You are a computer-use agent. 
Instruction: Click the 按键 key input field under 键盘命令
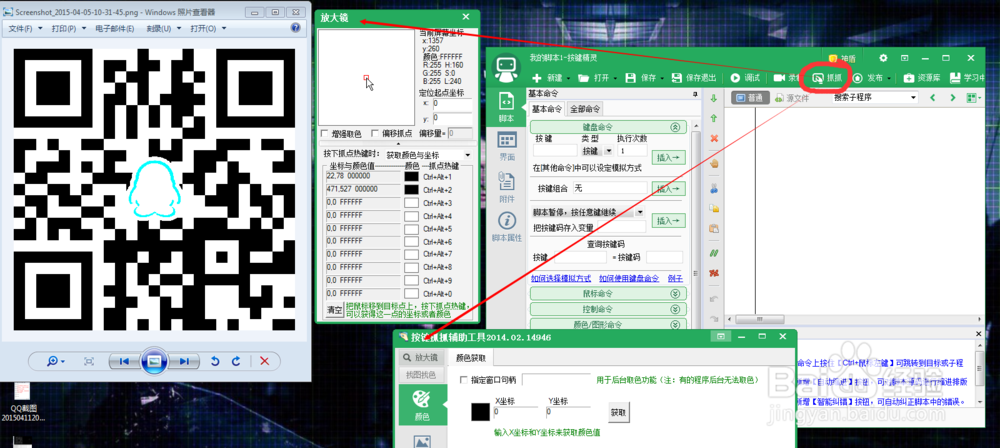[555, 151]
